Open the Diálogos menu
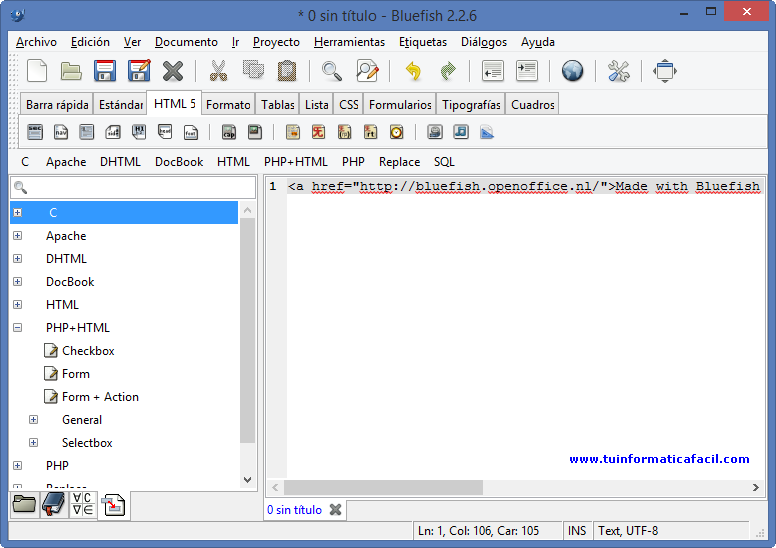The image size is (776, 548). click(x=484, y=42)
